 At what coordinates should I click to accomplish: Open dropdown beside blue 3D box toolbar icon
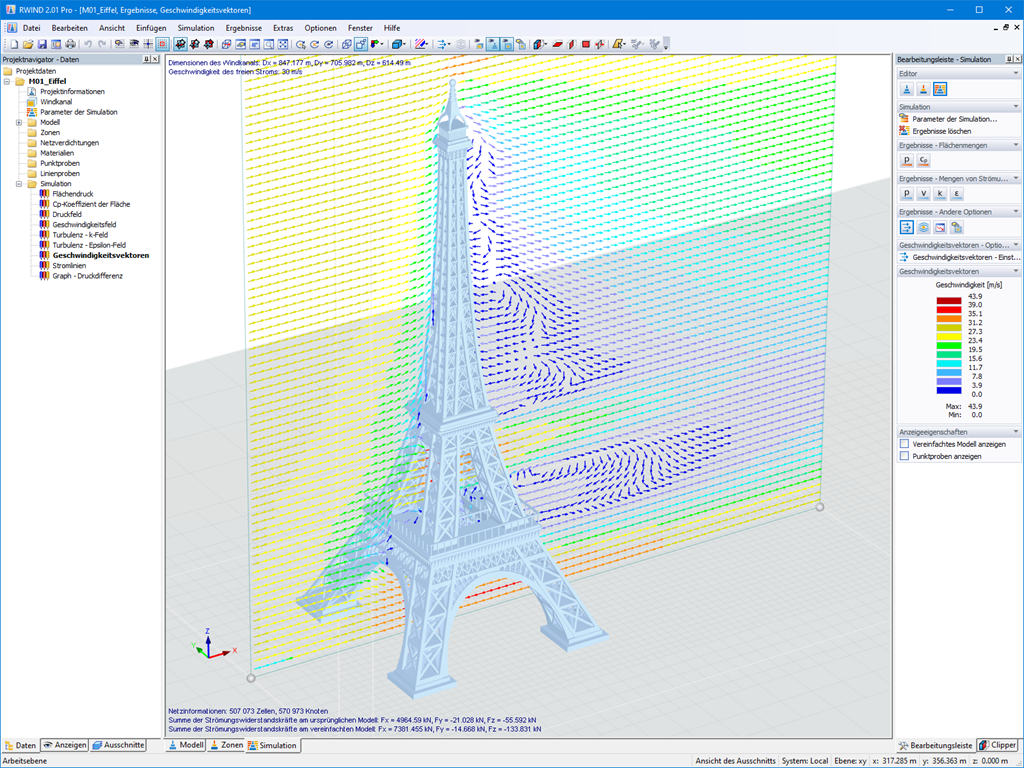[406, 44]
